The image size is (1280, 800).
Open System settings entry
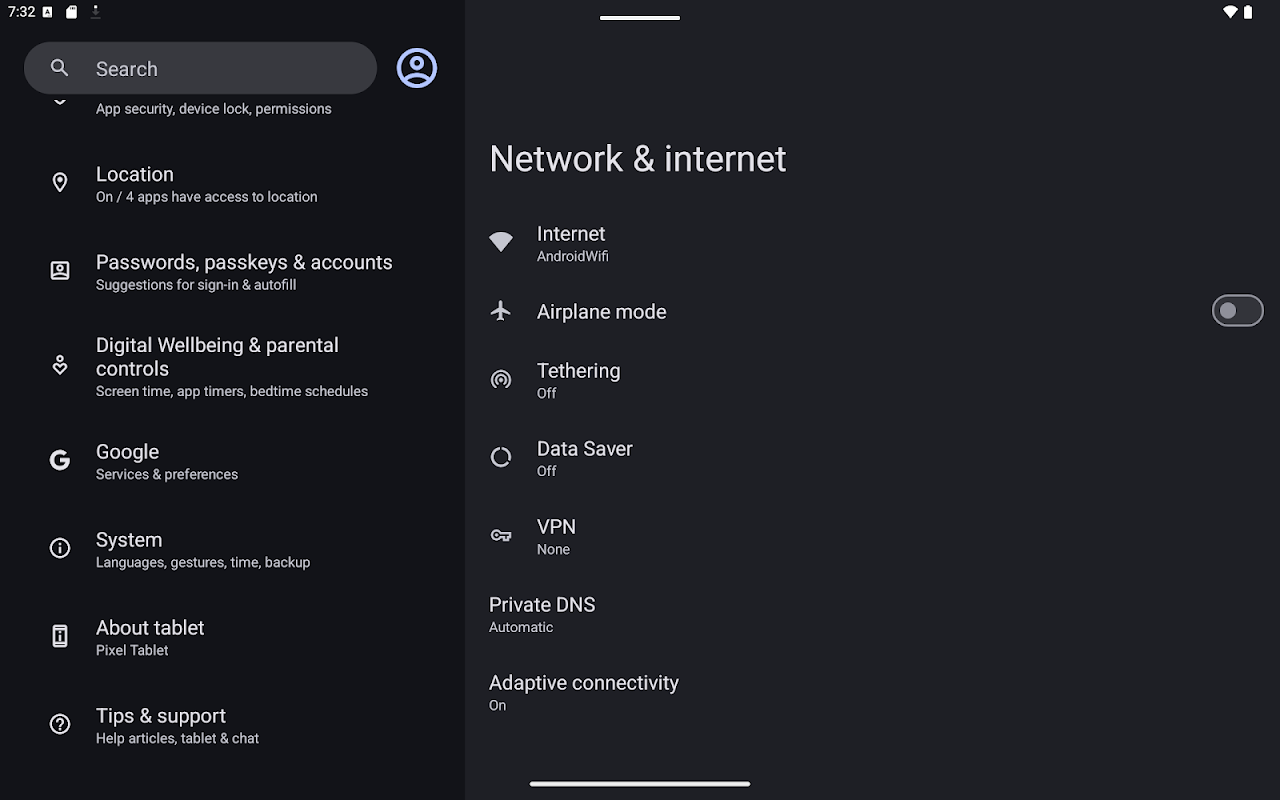click(x=232, y=549)
